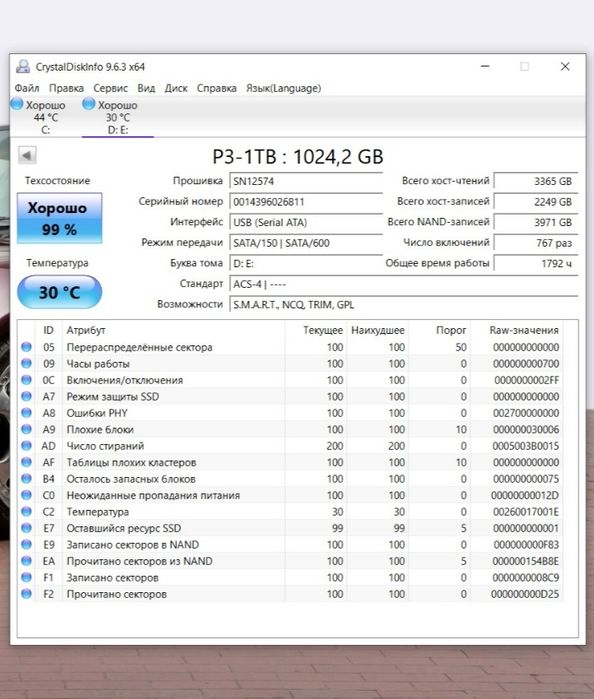Click status orb for attribute A7
The height and width of the screenshot is (699, 594).
(26, 396)
